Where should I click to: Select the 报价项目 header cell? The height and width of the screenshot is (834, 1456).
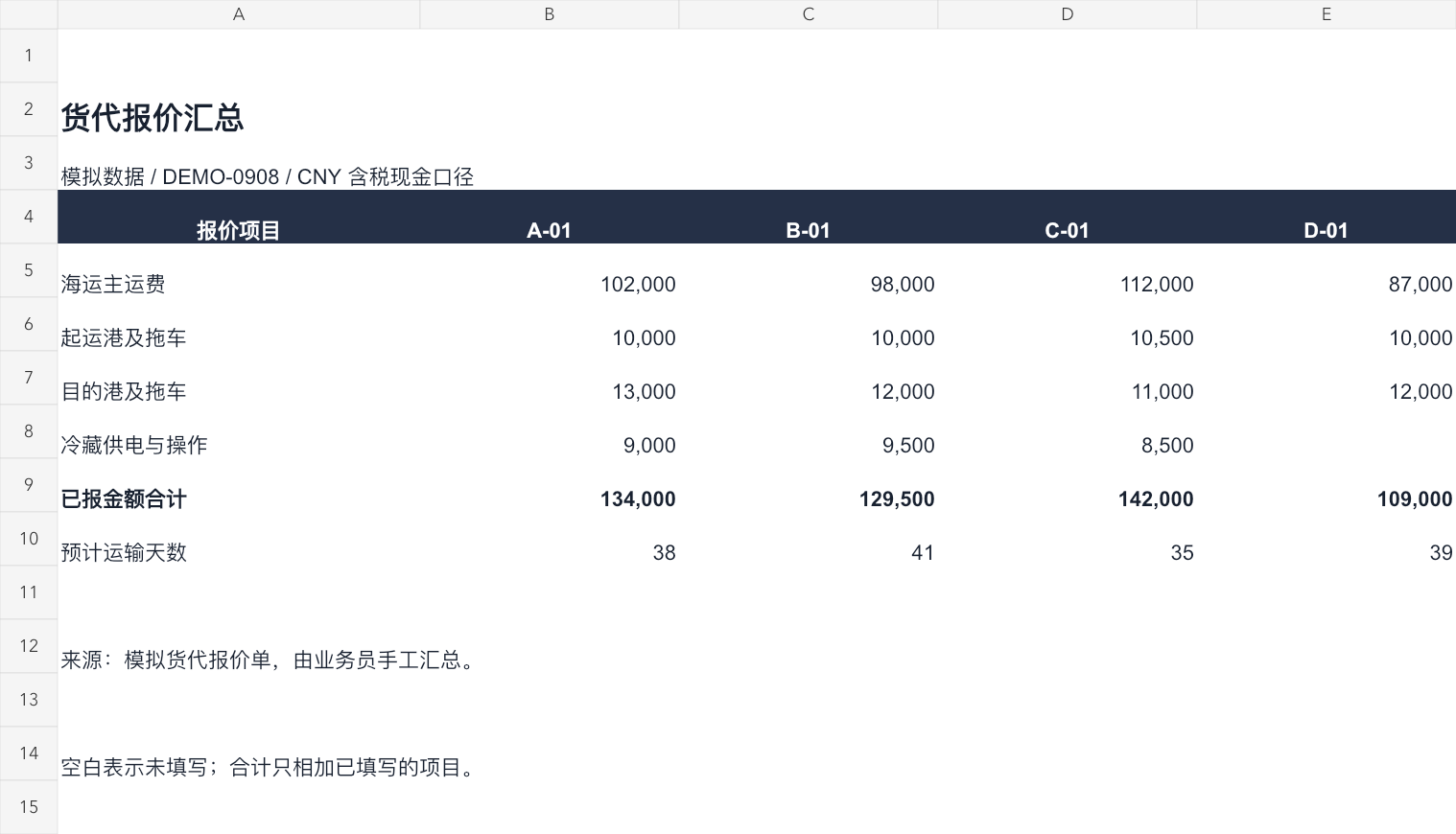tap(239, 217)
